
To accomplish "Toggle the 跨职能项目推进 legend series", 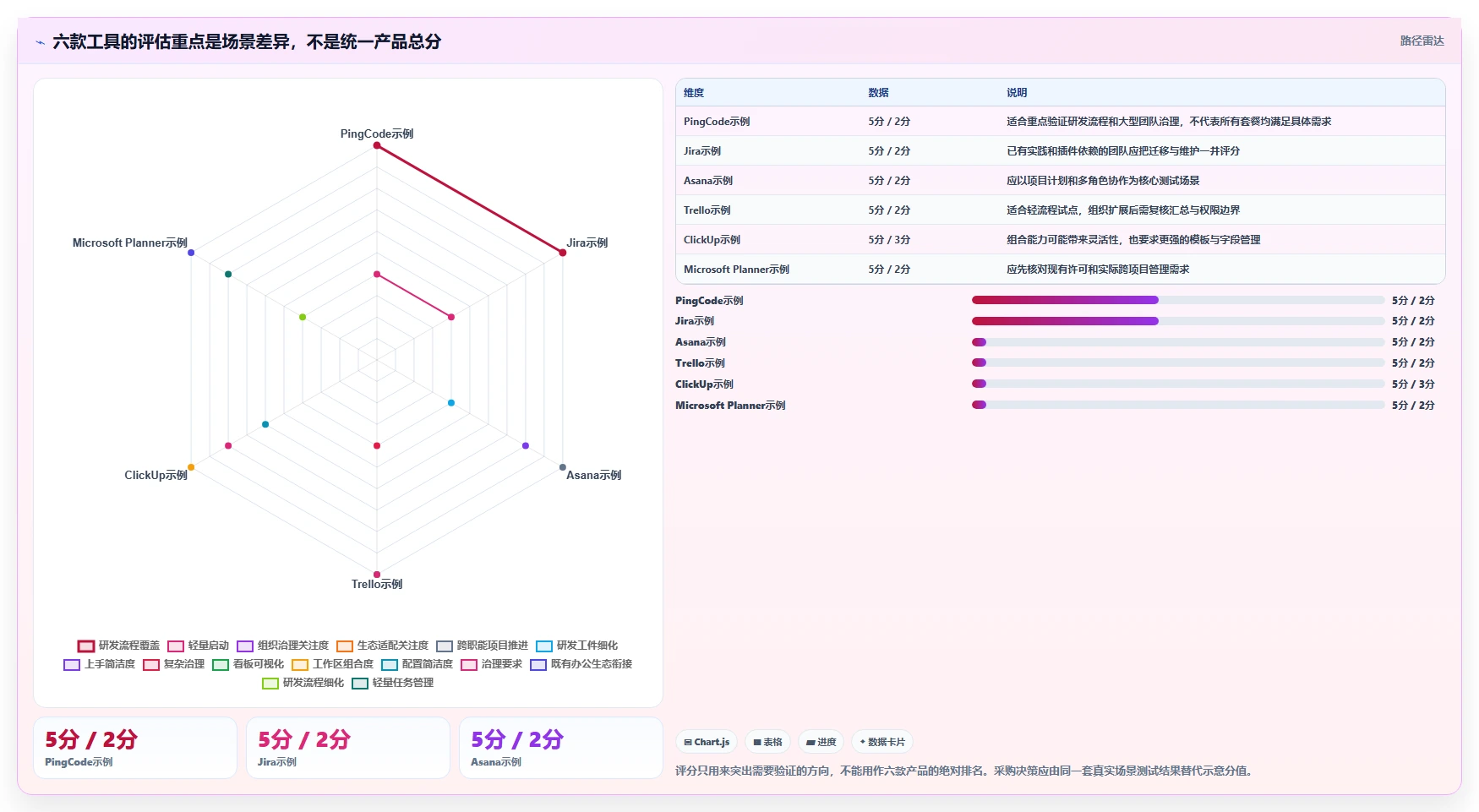I will click(482, 646).
